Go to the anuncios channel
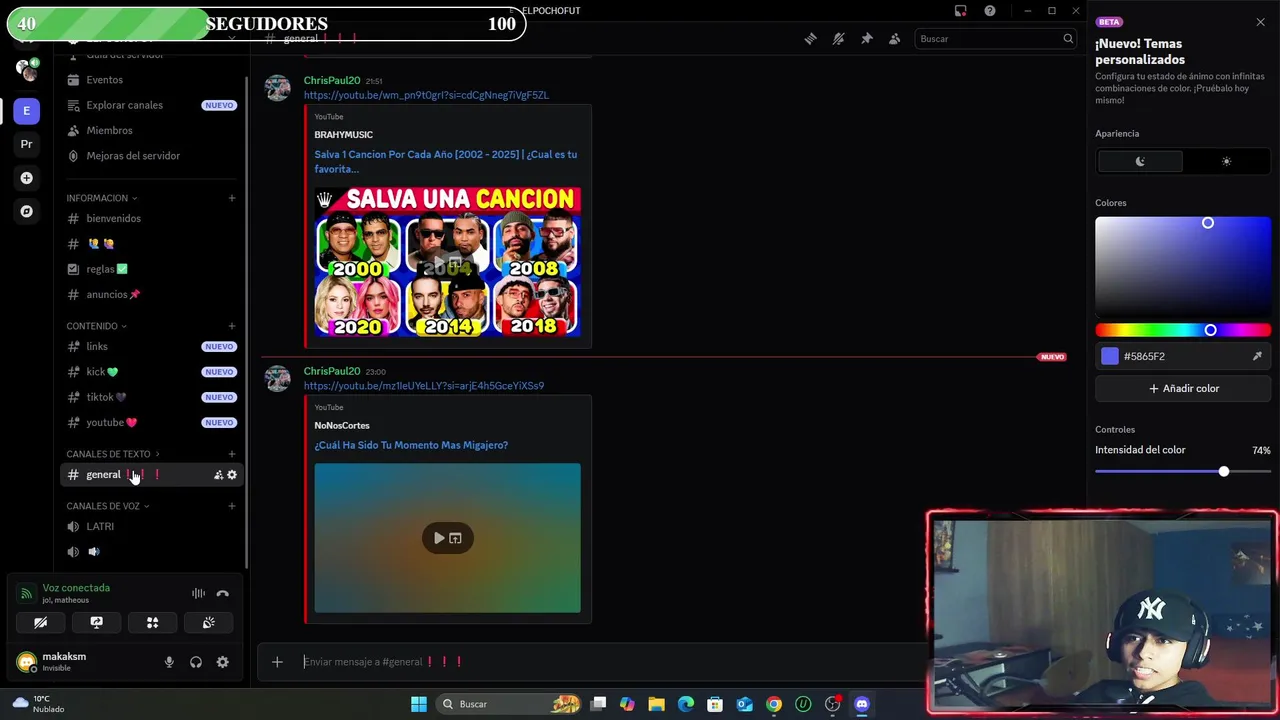Screen dimensions: 1280x720 [x=151, y=294]
